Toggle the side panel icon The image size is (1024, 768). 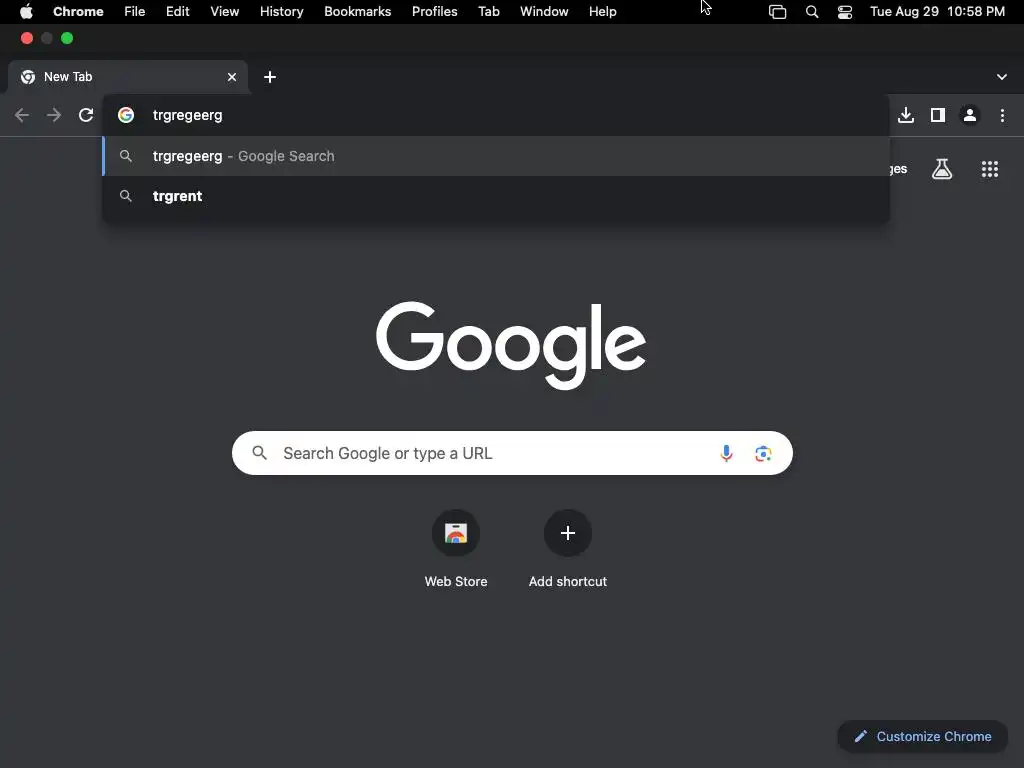938,116
